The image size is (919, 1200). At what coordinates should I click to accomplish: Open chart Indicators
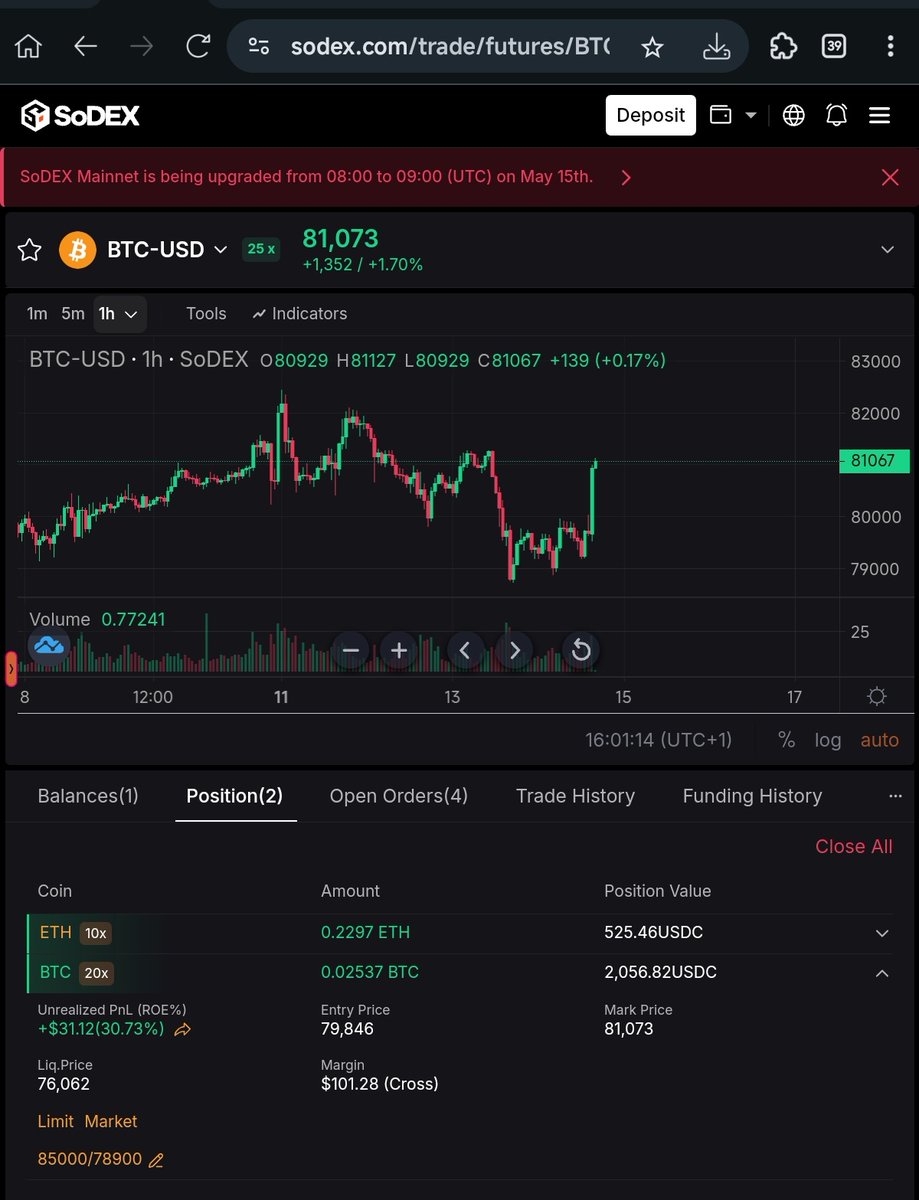tap(300, 314)
